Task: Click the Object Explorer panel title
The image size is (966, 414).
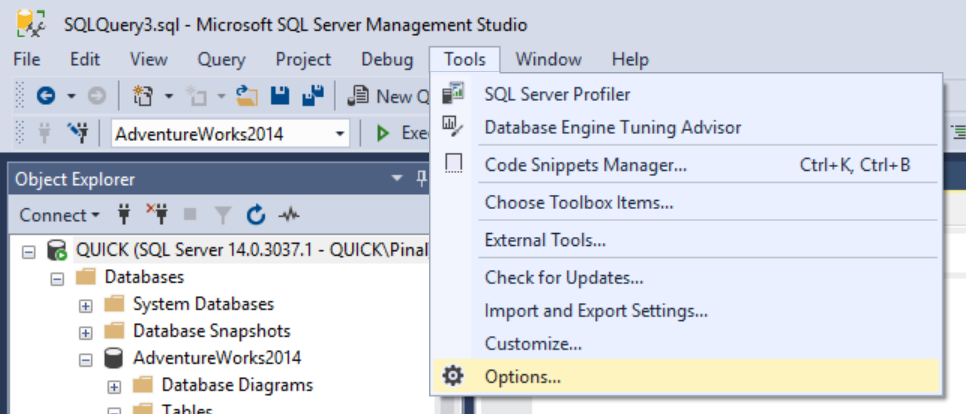Action: click(x=75, y=179)
